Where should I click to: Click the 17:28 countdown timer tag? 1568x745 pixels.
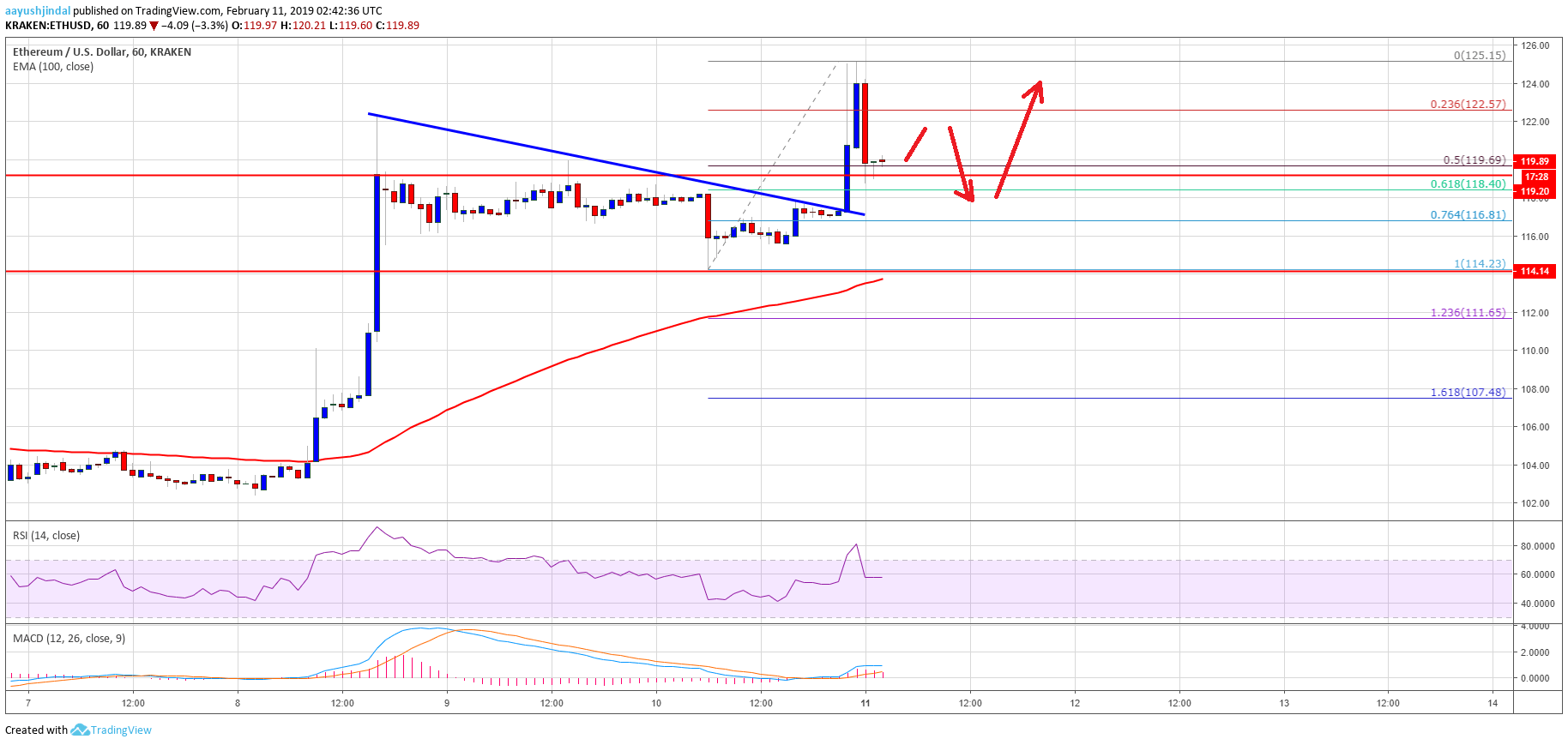click(1535, 177)
